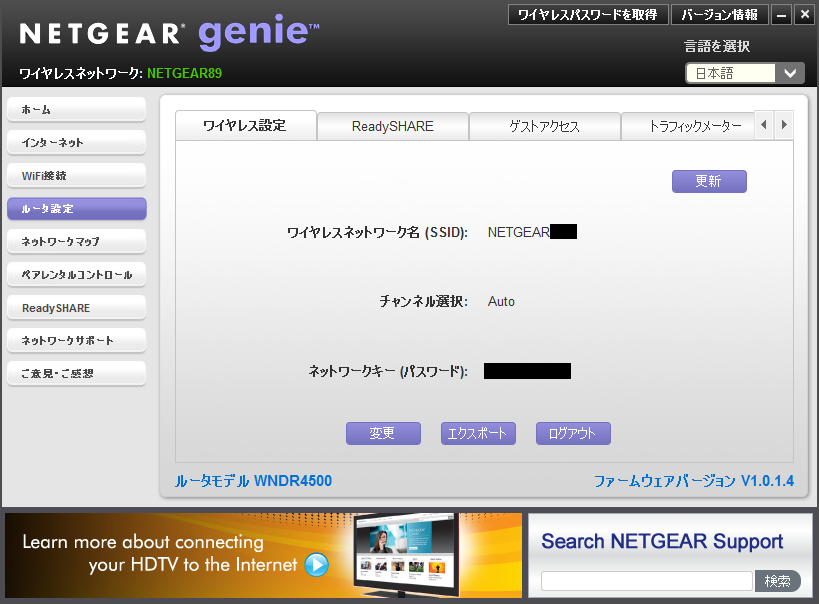Open ネットワークマップ from the sidebar

(76, 241)
